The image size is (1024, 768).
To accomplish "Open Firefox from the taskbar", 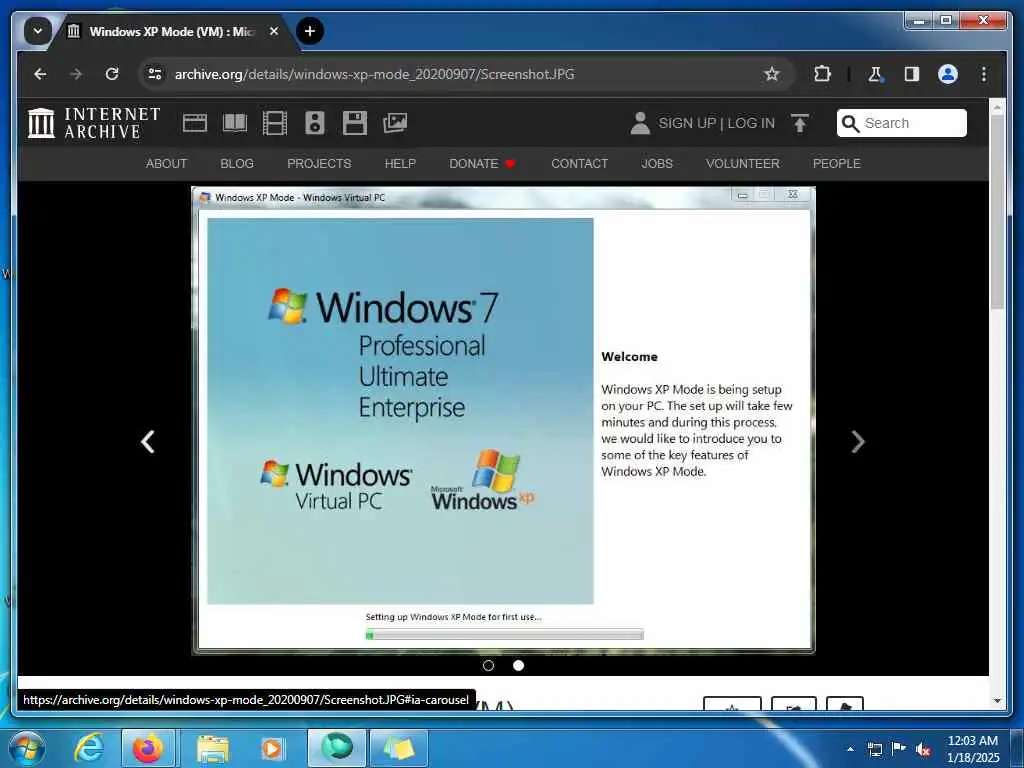I will [148, 748].
